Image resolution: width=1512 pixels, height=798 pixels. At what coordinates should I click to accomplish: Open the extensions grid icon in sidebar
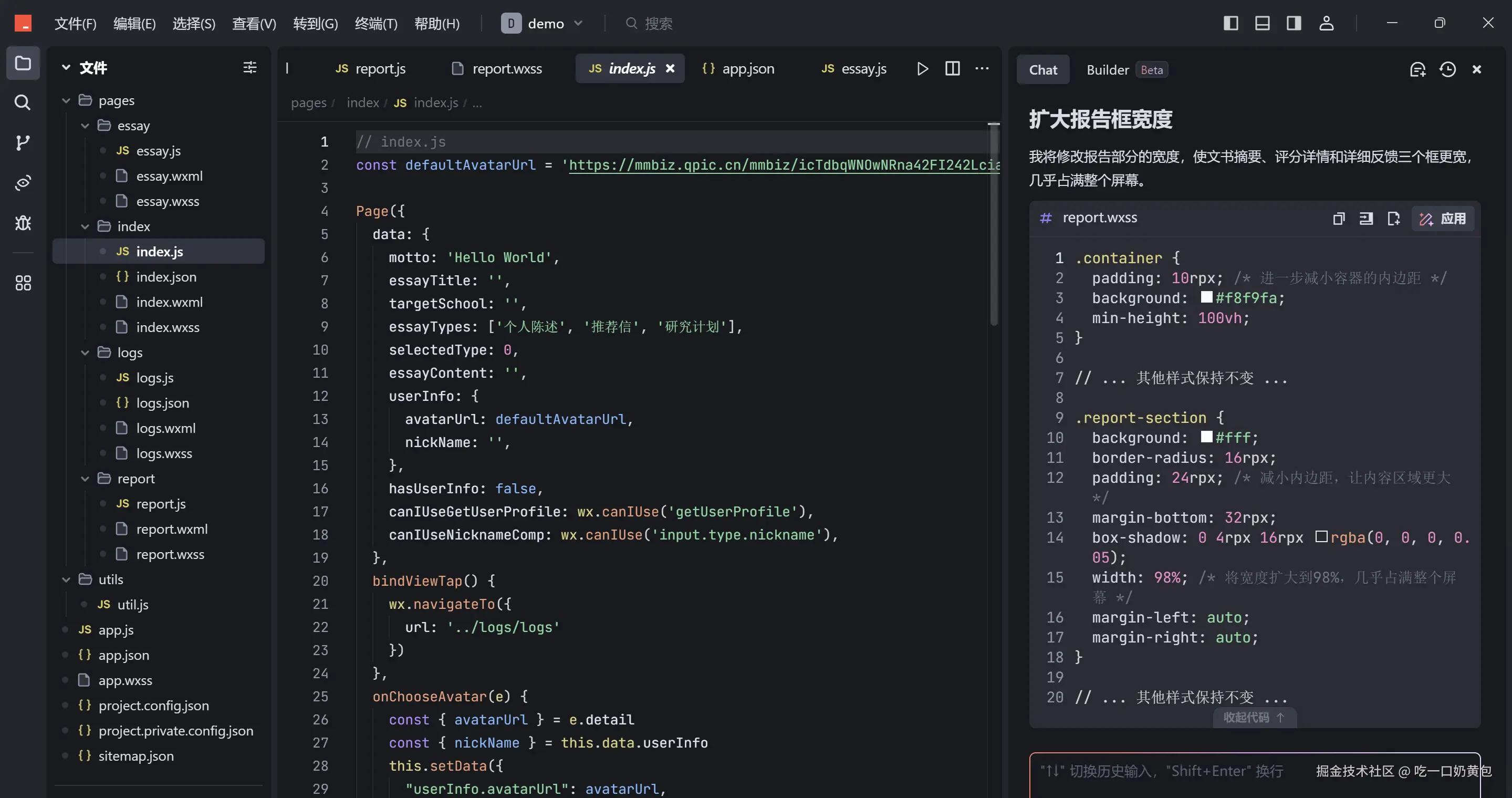22,283
